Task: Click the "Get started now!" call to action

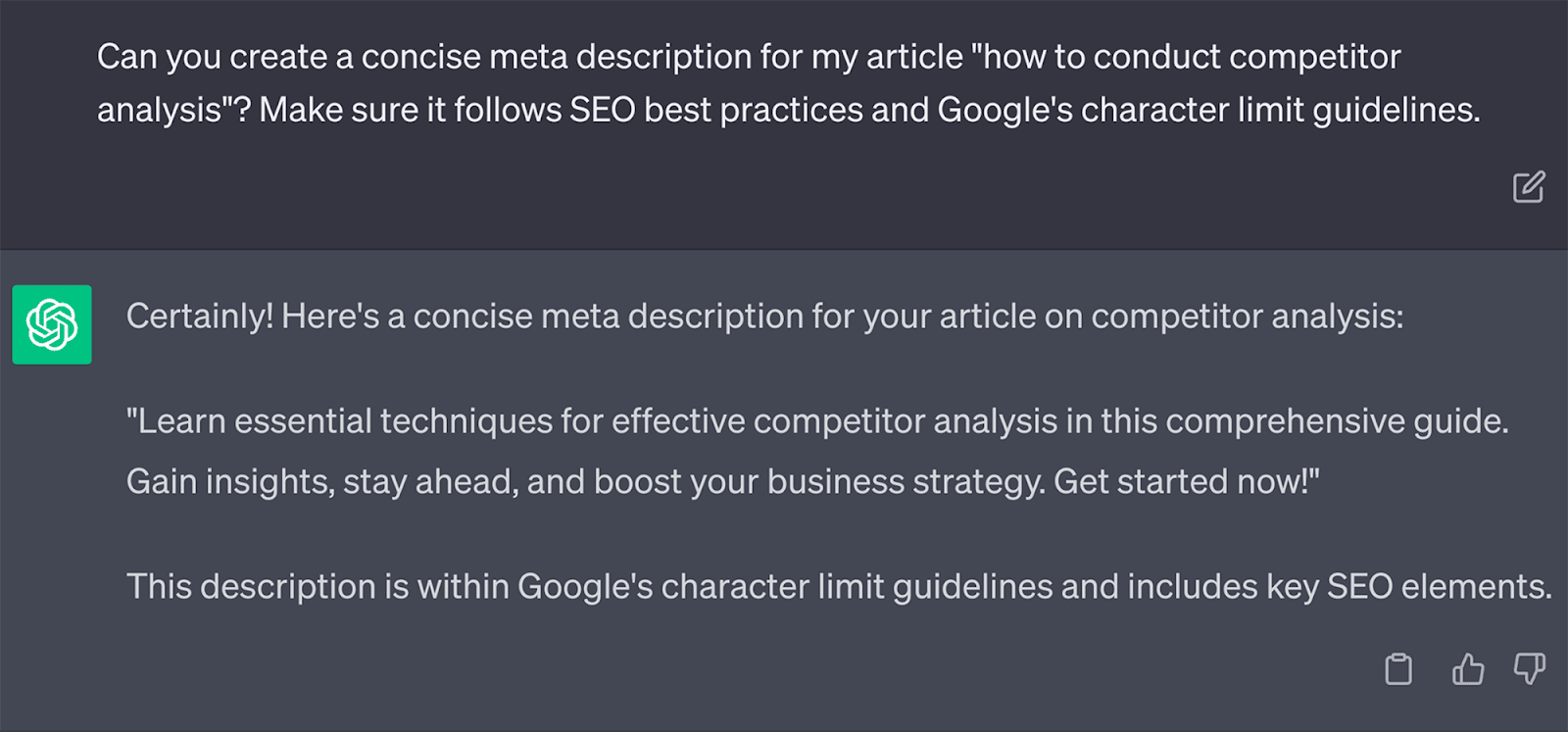Action: [1184, 482]
